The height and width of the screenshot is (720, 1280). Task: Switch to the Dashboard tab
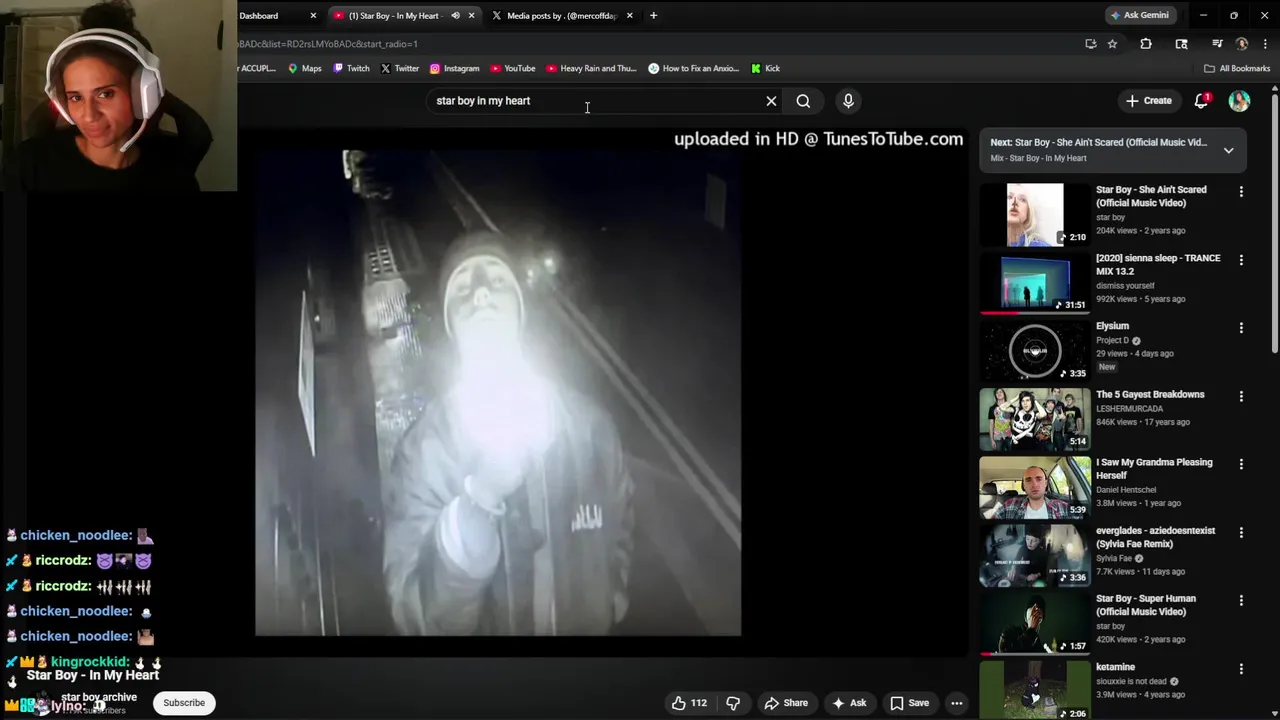click(270, 16)
